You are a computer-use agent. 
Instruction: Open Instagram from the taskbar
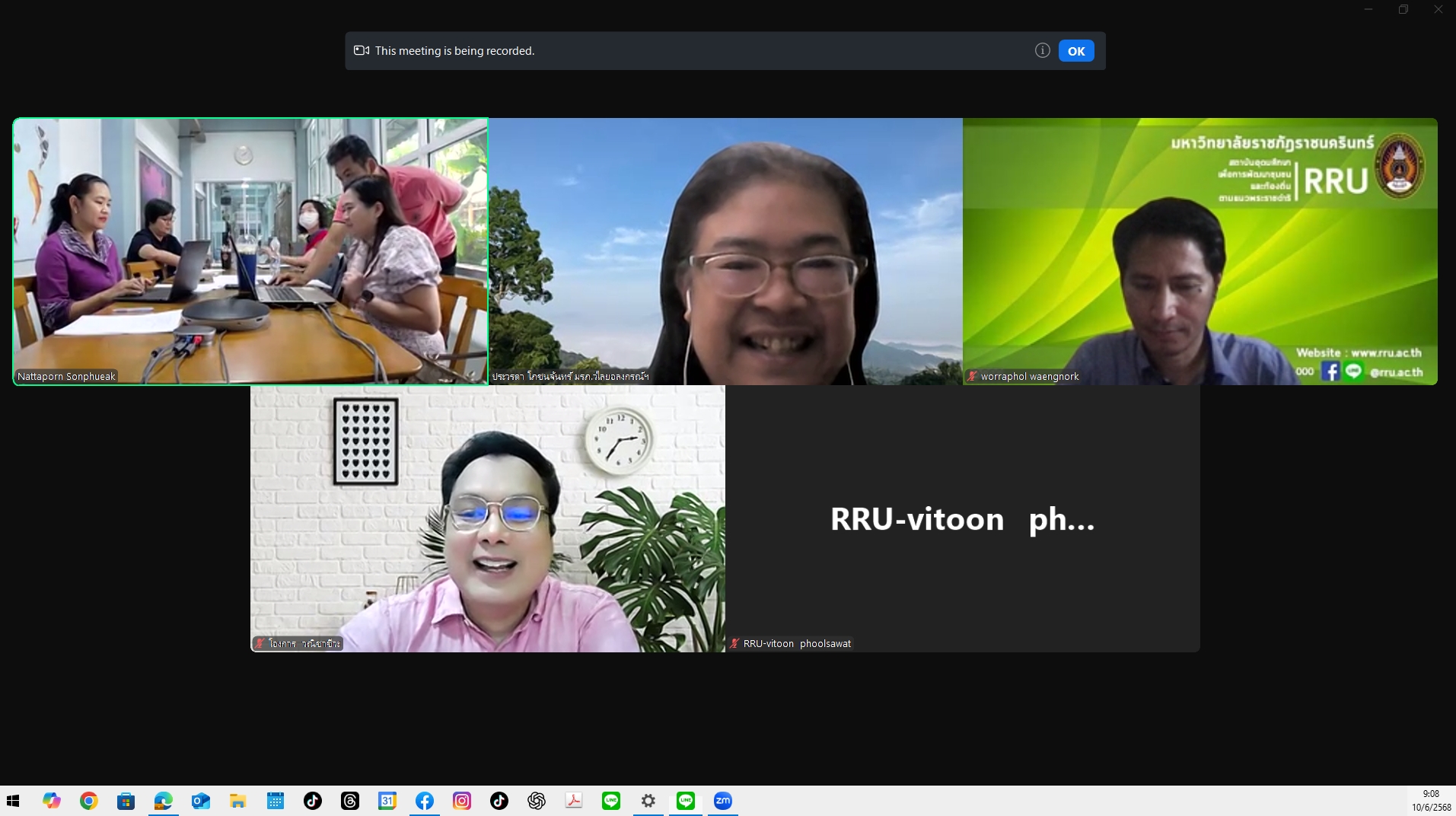point(462,801)
